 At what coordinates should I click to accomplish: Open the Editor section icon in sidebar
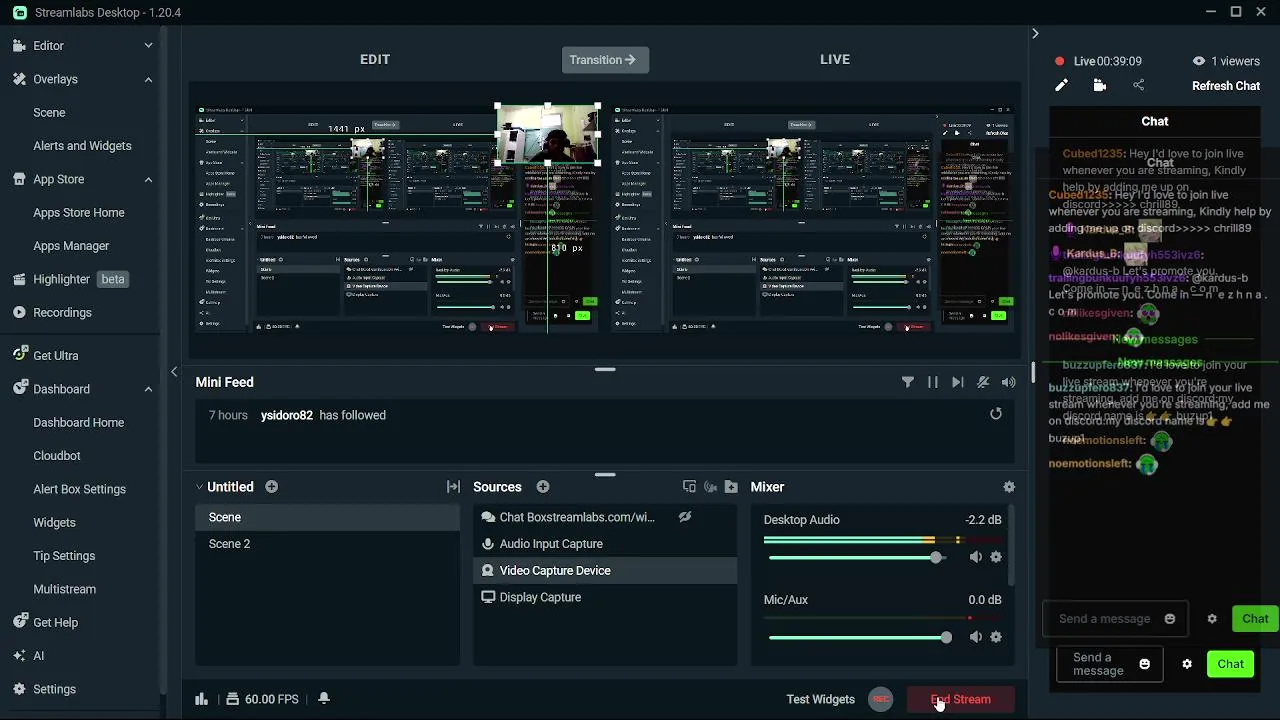(19, 46)
